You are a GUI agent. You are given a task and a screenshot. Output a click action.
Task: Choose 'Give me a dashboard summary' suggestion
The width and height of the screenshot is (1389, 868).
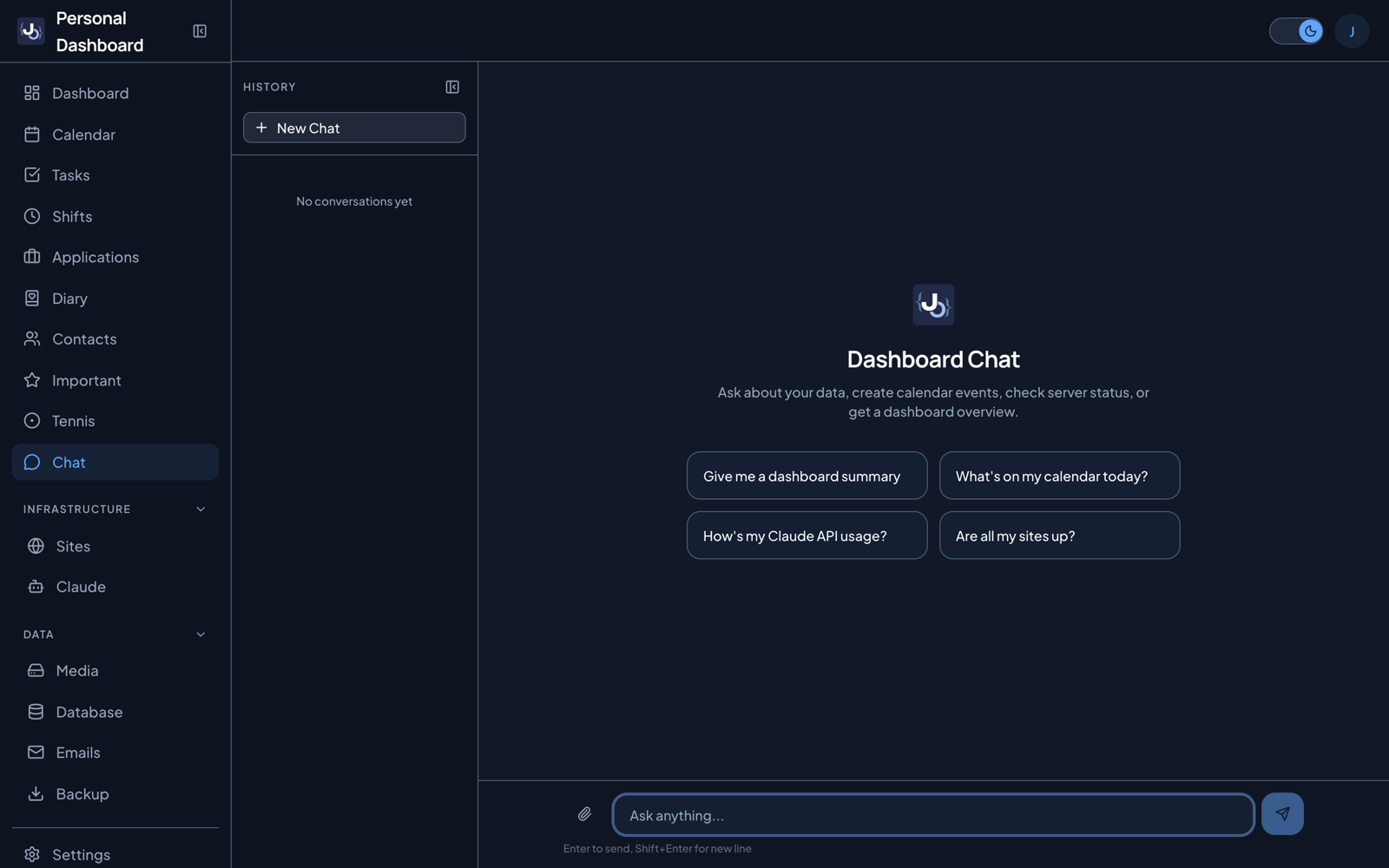coord(806,476)
